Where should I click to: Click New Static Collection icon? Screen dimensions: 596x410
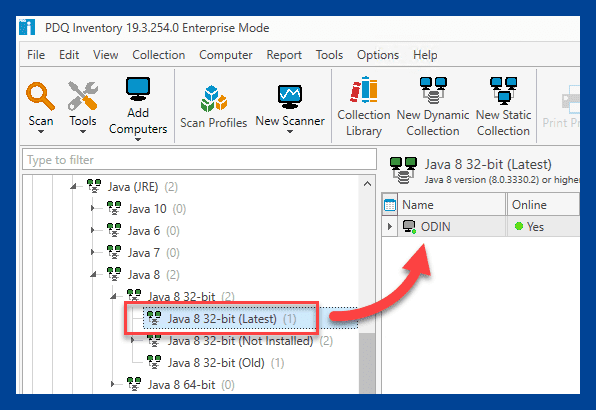pyautogui.click(x=503, y=90)
